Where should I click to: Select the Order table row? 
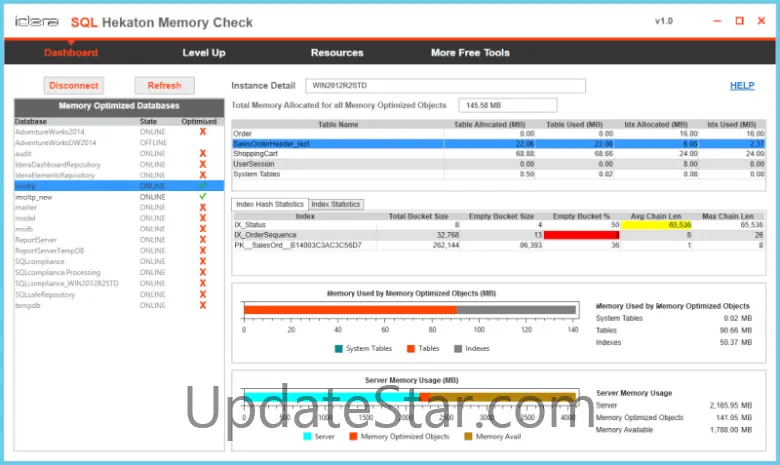(x=498, y=134)
